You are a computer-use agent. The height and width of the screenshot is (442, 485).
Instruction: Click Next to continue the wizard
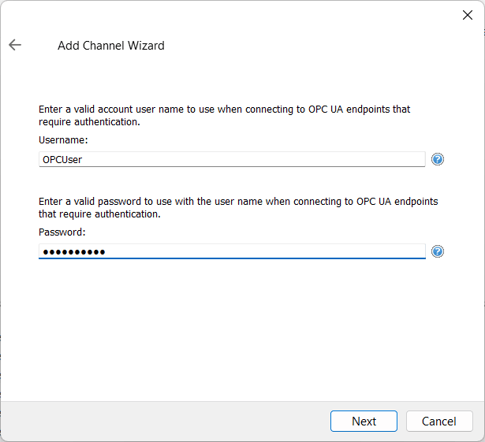(x=364, y=421)
